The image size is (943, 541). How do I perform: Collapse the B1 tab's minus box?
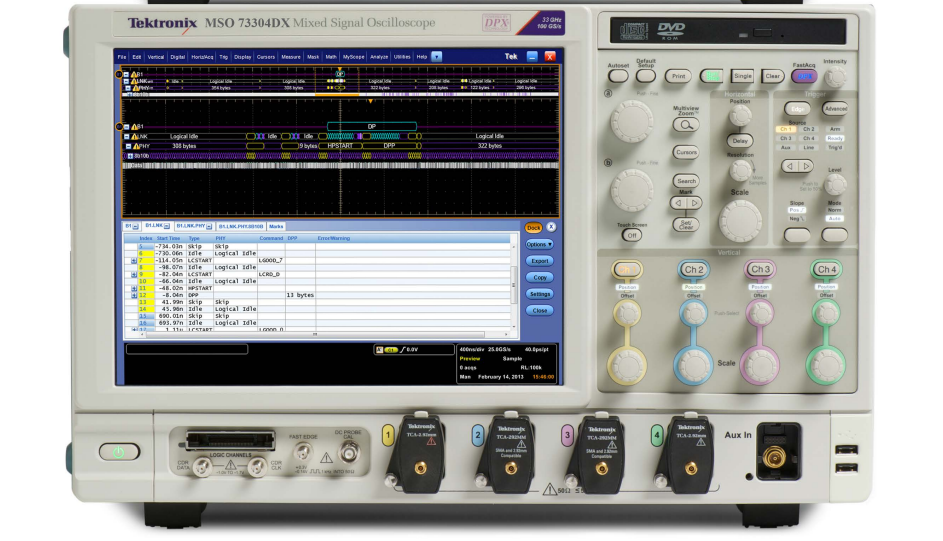pyautogui.click(x=135, y=227)
